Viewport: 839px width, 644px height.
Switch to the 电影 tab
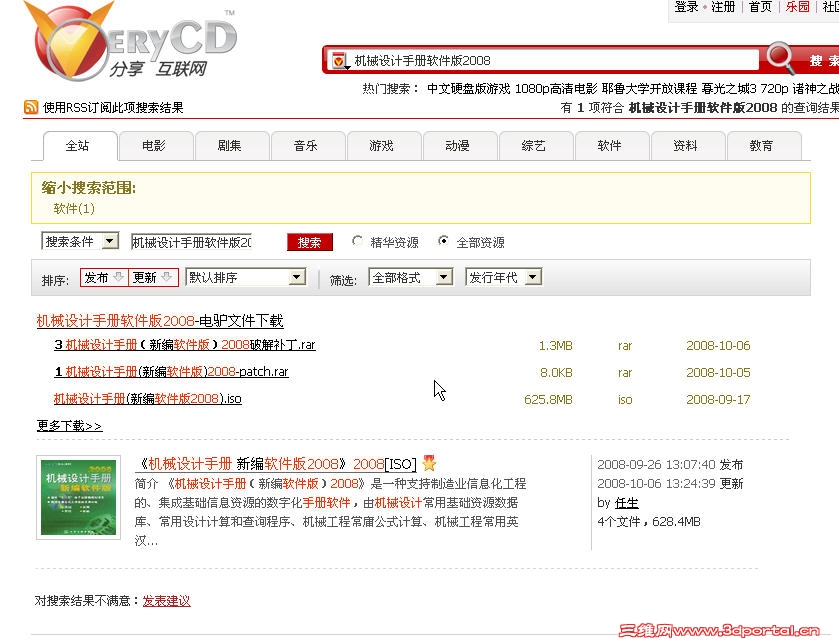tap(155, 145)
